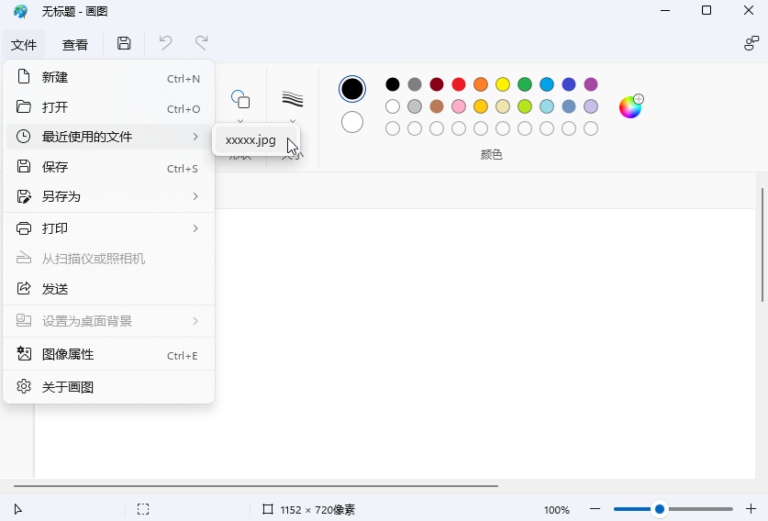Click the shapes tool icon
768x521 pixels.
[x=240, y=99]
